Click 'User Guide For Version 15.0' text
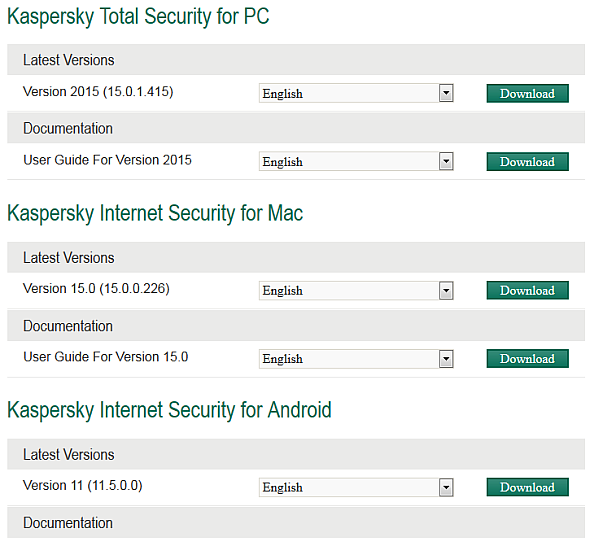595x546 pixels. pos(105,357)
